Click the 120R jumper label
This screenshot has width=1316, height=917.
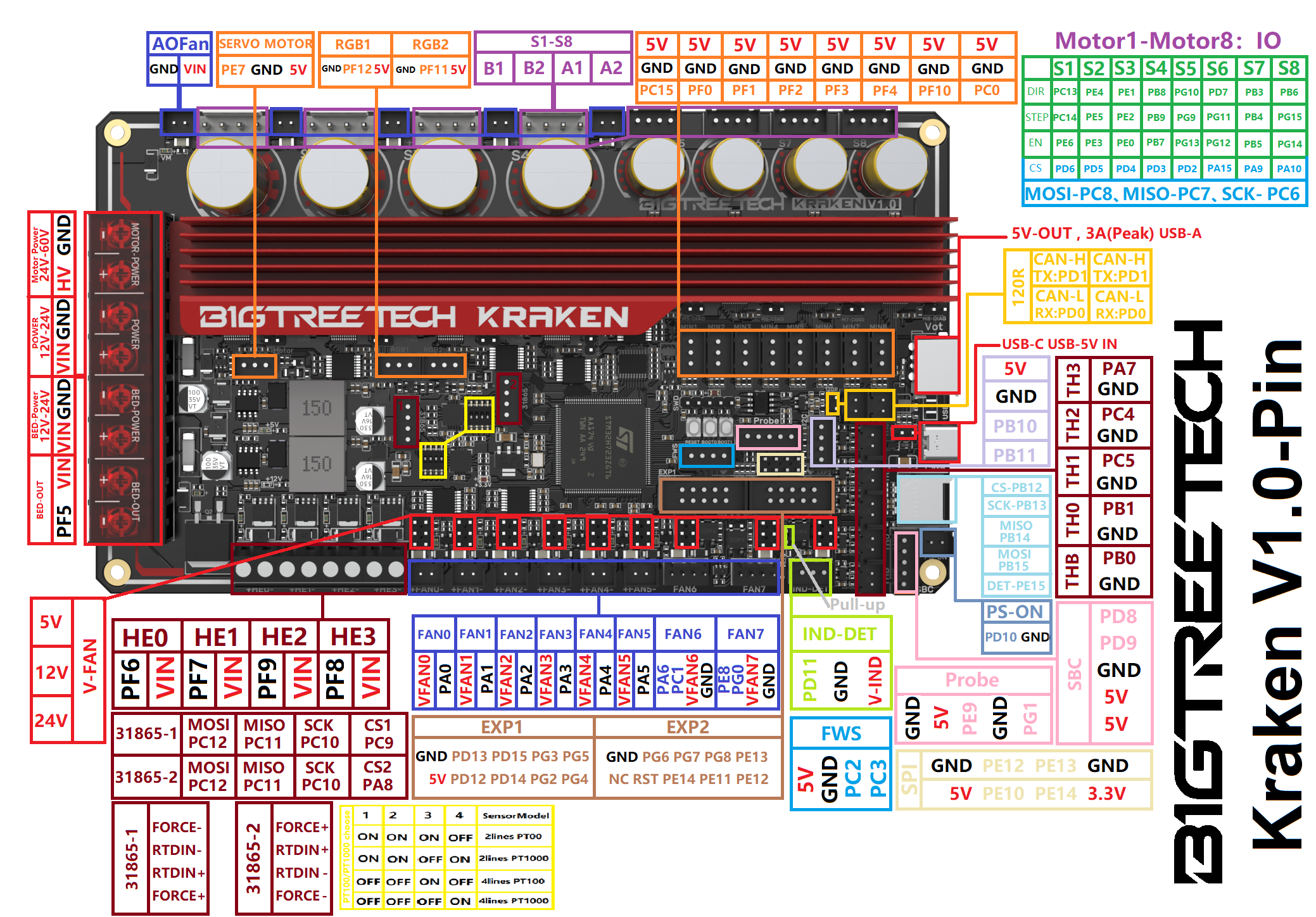(1017, 287)
